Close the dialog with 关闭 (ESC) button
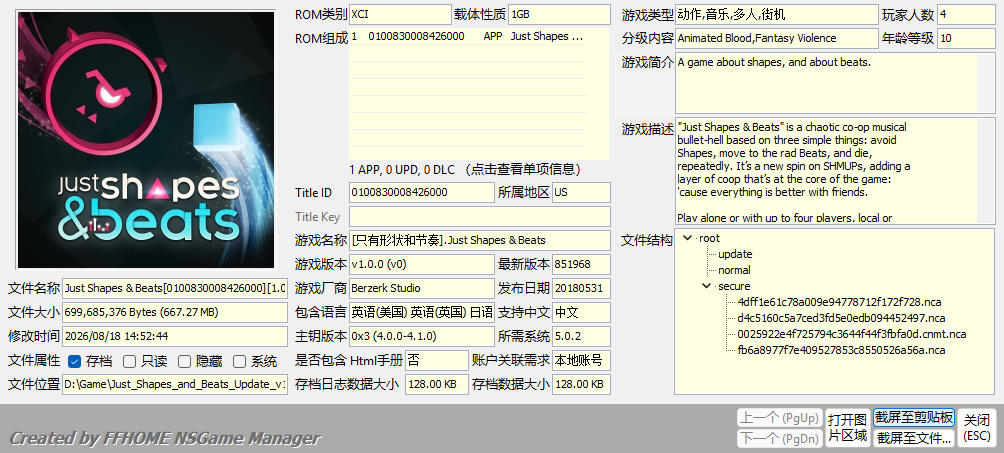The width and height of the screenshot is (1004, 453). 977,428
